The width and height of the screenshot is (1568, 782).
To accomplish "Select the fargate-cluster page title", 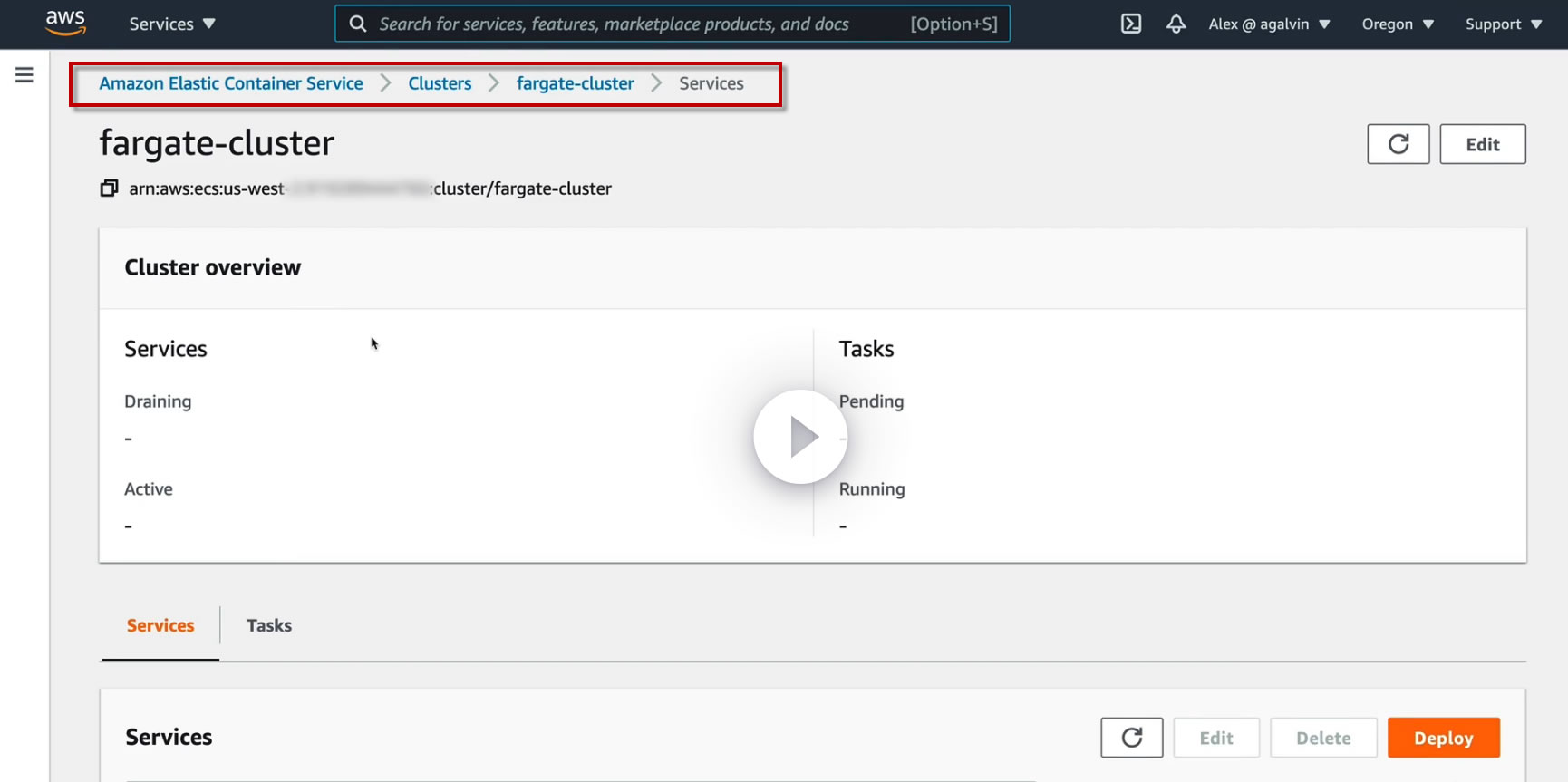I will [x=217, y=143].
